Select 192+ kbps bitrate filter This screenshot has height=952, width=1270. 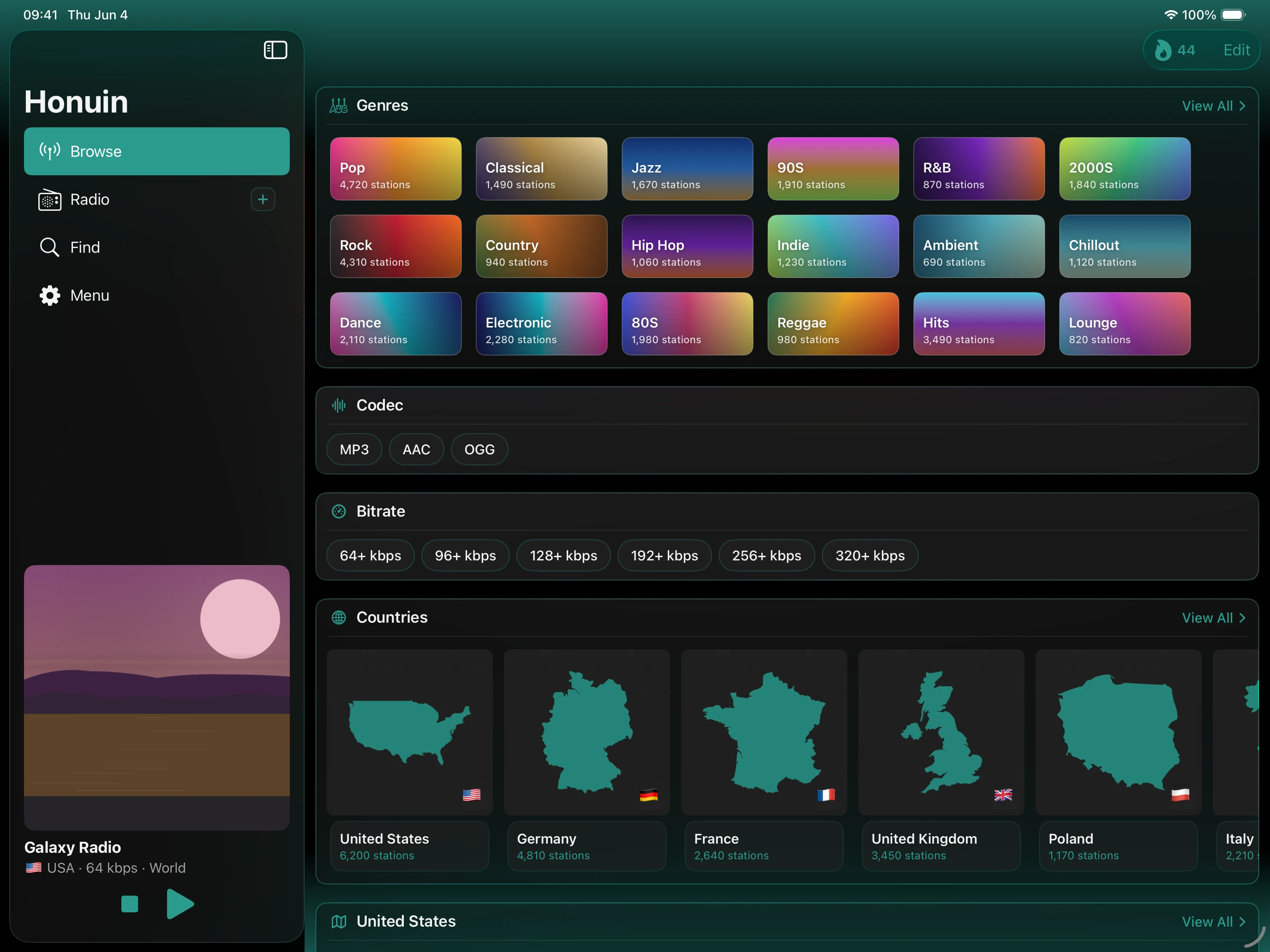point(664,555)
